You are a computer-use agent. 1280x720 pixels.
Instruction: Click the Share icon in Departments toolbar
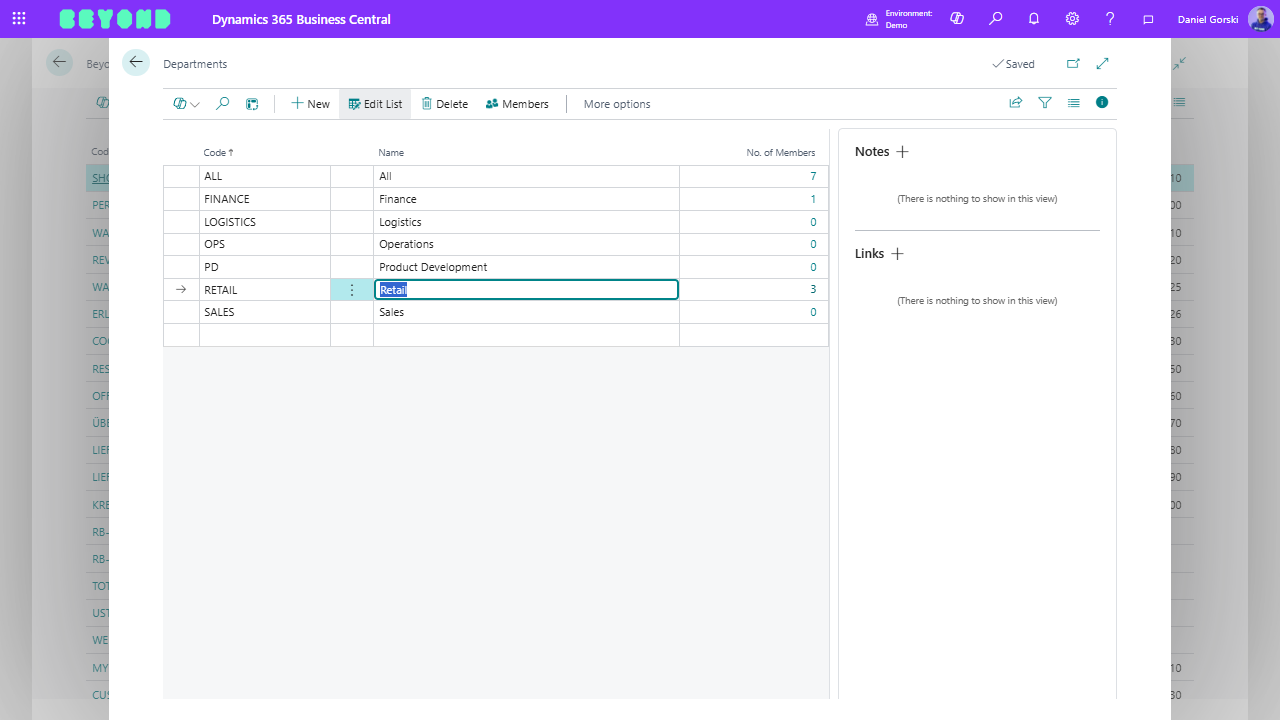pos(1016,103)
